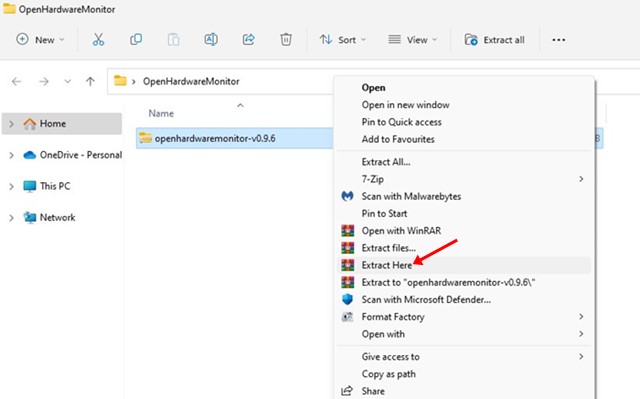640x399 pixels.
Task: Open the Recent locations chevron dropdown
Action: click(67, 82)
